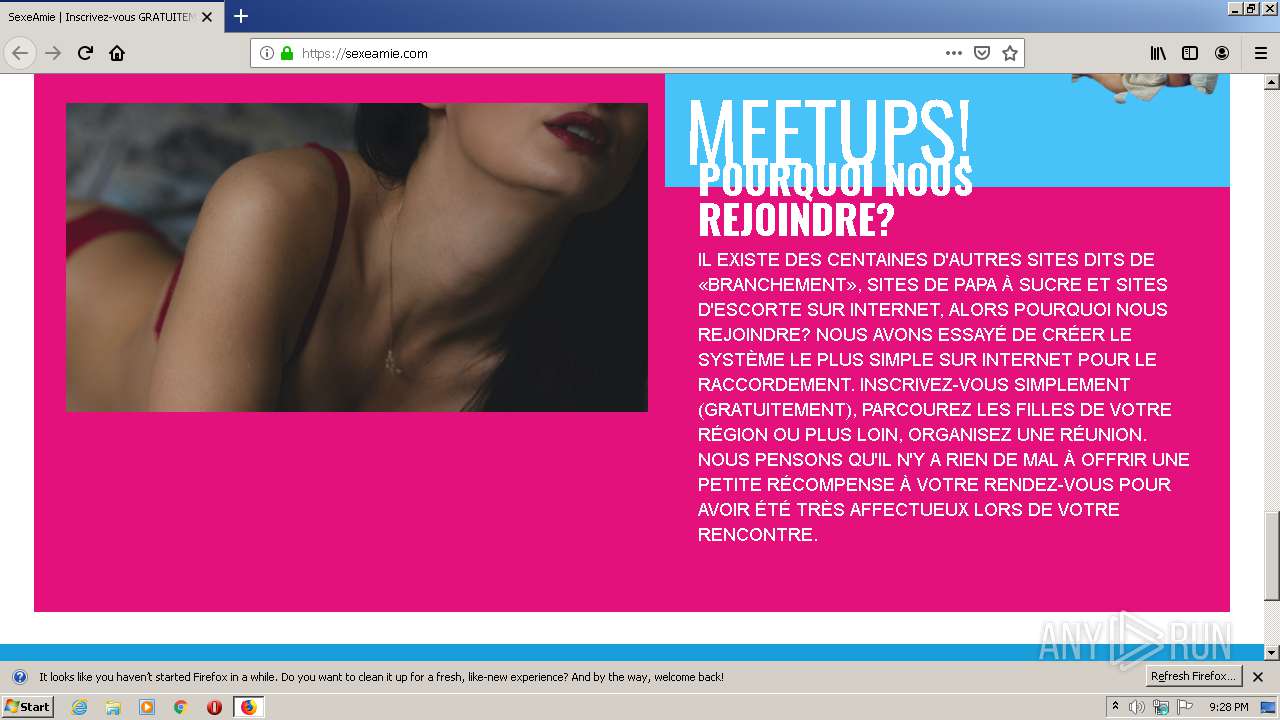1280x720 pixels.
Task: Save page to Pocket
Action: pos(982,53)
